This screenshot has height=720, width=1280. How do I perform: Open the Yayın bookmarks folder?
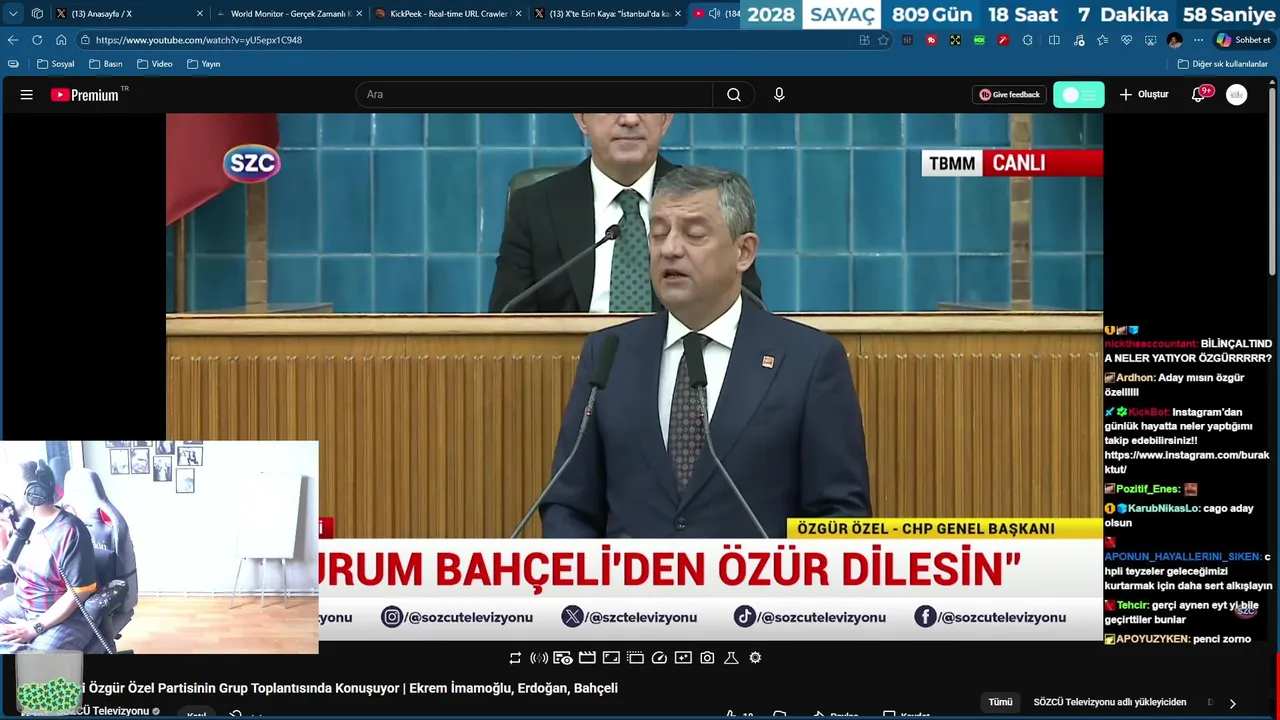pos(204,64)
